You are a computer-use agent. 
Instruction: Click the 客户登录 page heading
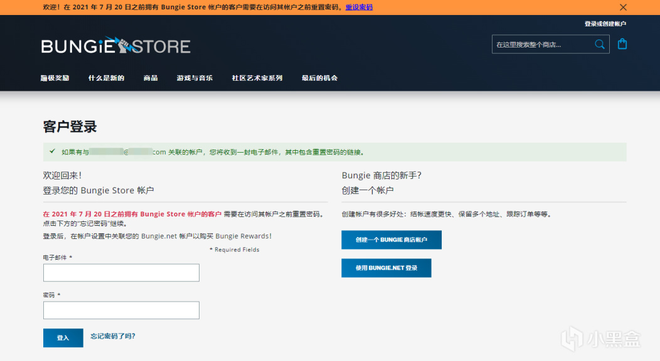tap(70, 127)
